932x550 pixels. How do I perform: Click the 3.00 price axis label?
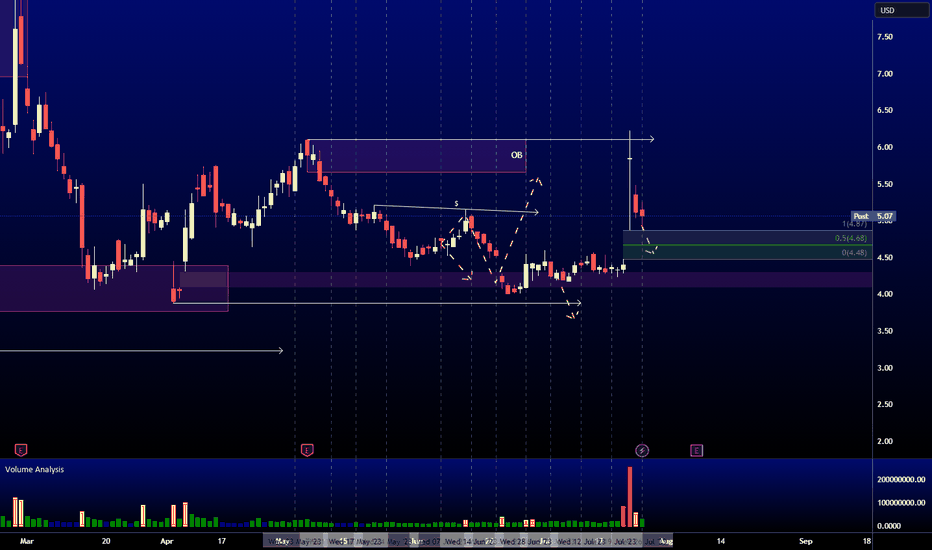[x=885, y=367]
